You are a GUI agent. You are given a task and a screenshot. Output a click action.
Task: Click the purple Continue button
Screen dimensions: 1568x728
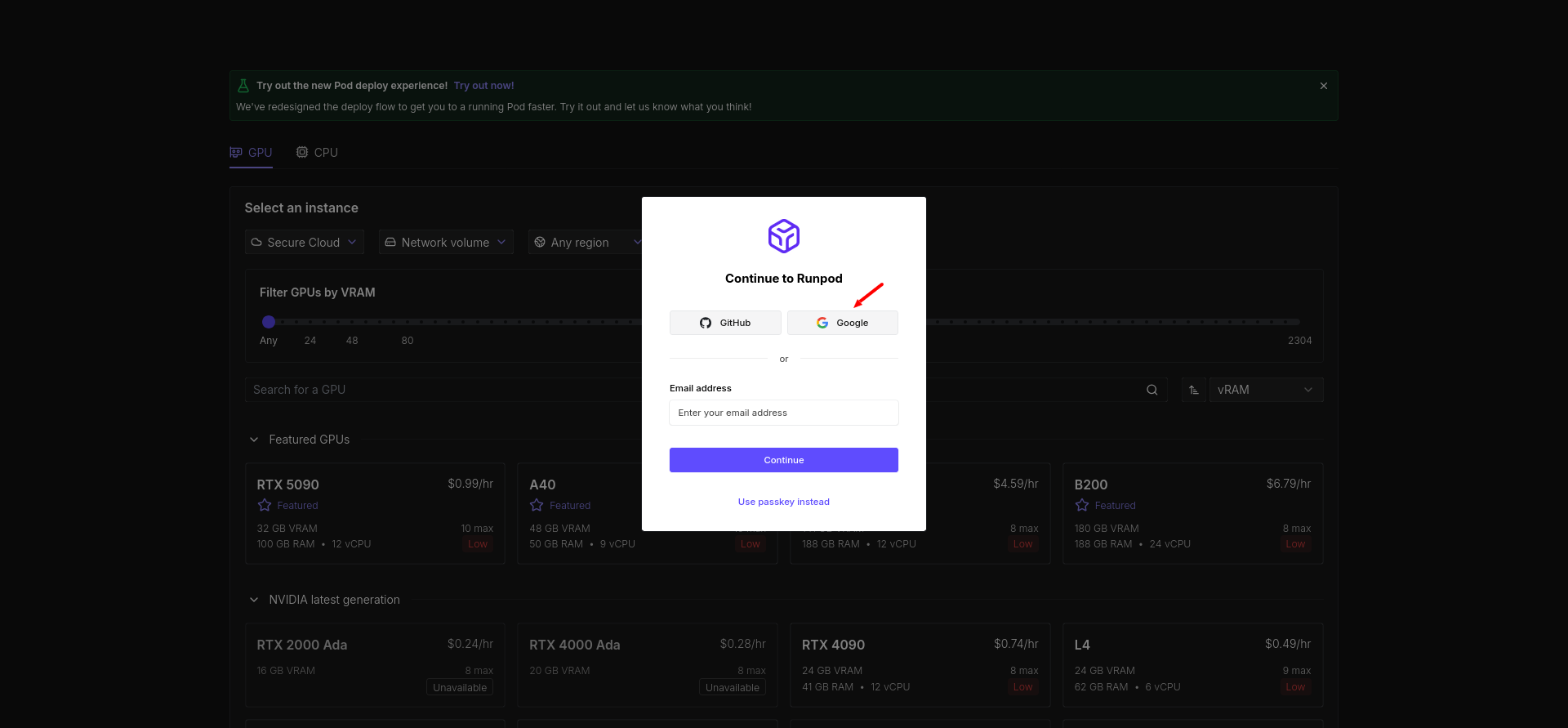tap(784, 460)
